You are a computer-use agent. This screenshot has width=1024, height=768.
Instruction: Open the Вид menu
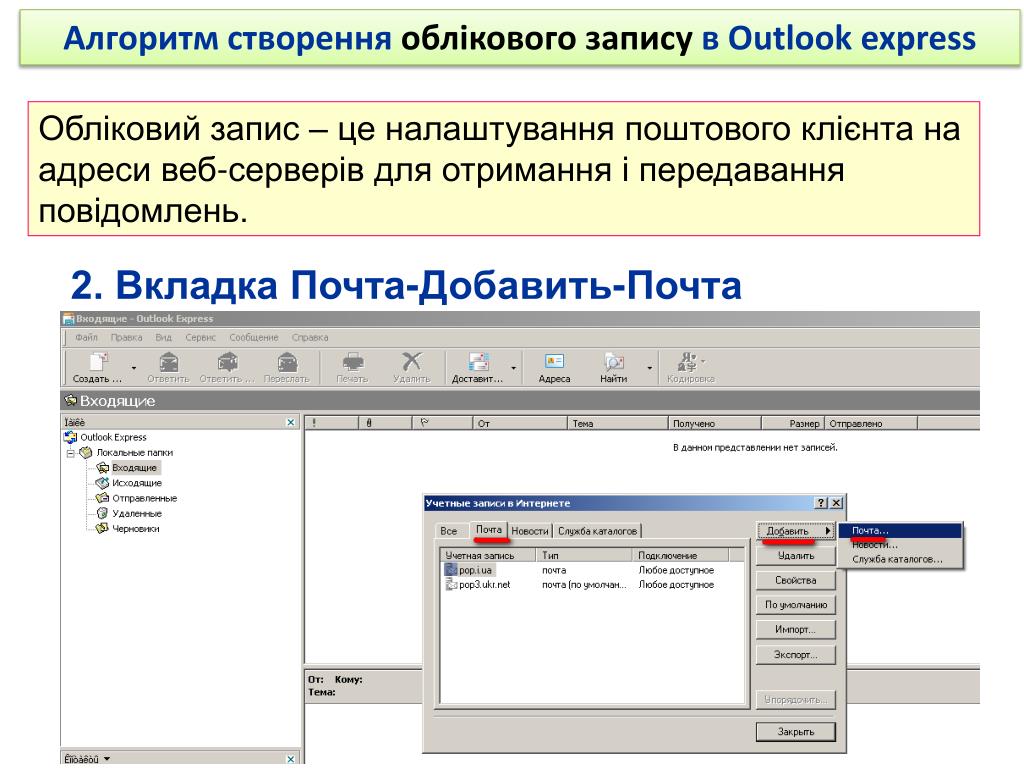click(x=163, y=338)
